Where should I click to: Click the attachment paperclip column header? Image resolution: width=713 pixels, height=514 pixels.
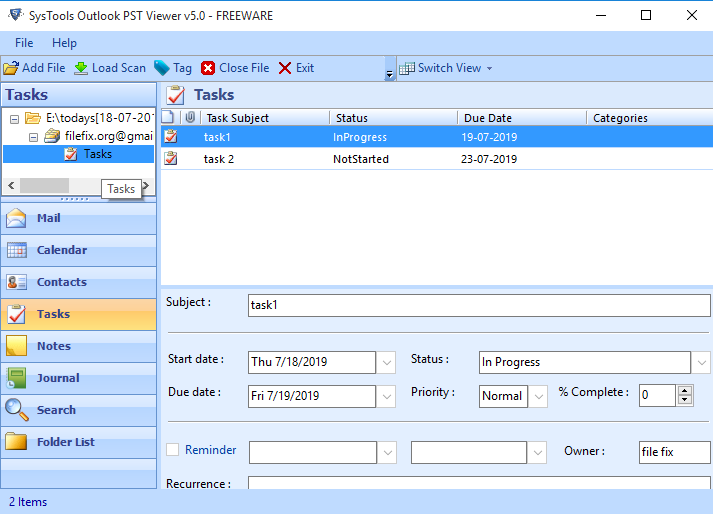(190, 117)
